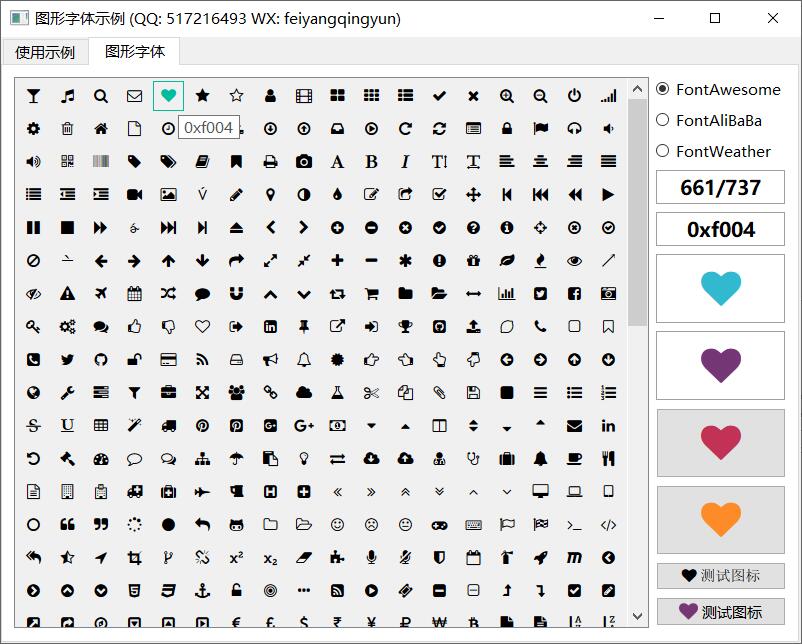Viewport: 802px width, 644px height.
Task: Click the shopping cart icon
Action: (371, 294)
